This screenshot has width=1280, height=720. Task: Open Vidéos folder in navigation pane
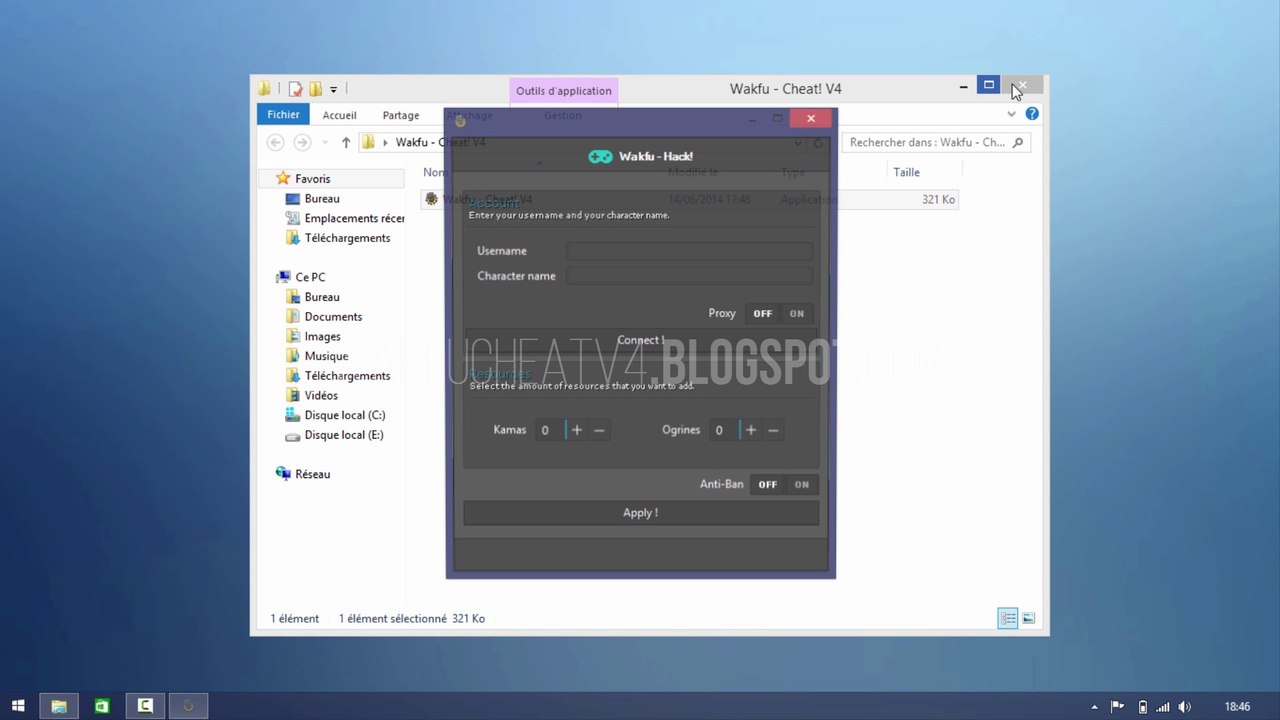321,396
